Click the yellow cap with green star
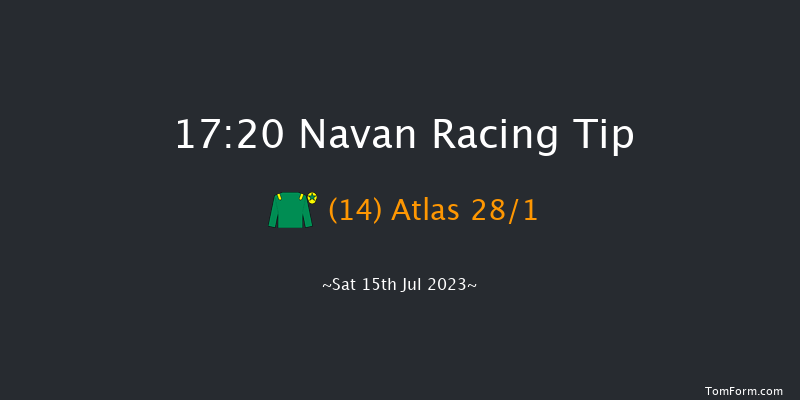The image size is (800, 400). click(x=312, y=198)
